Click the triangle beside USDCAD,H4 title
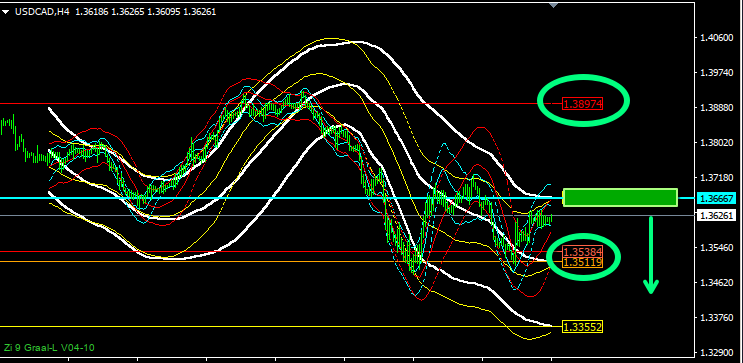 tap(6, 12)
